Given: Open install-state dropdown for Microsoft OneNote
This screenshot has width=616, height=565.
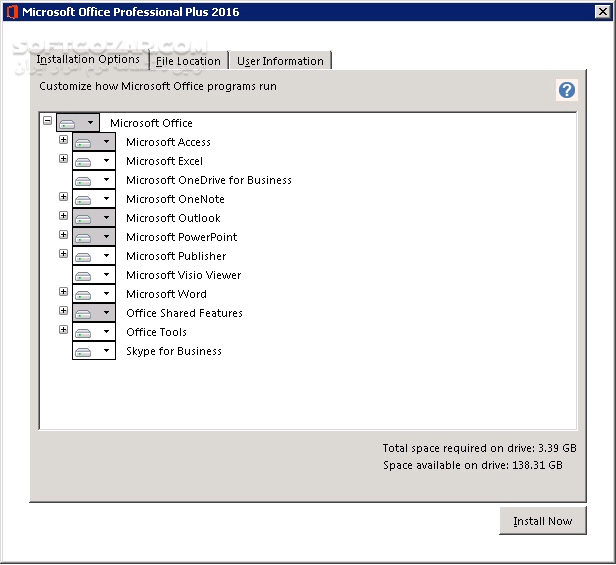Looking at the screenshot, I should (94, 199).
